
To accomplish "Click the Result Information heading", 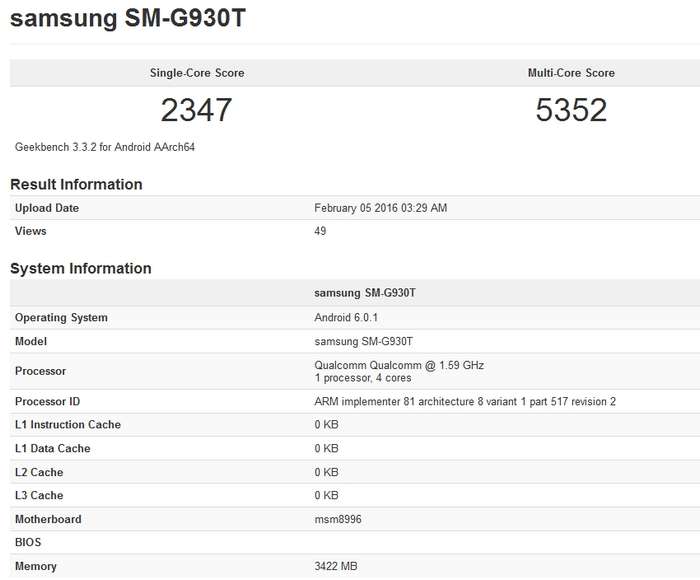I will click(76, 184).
